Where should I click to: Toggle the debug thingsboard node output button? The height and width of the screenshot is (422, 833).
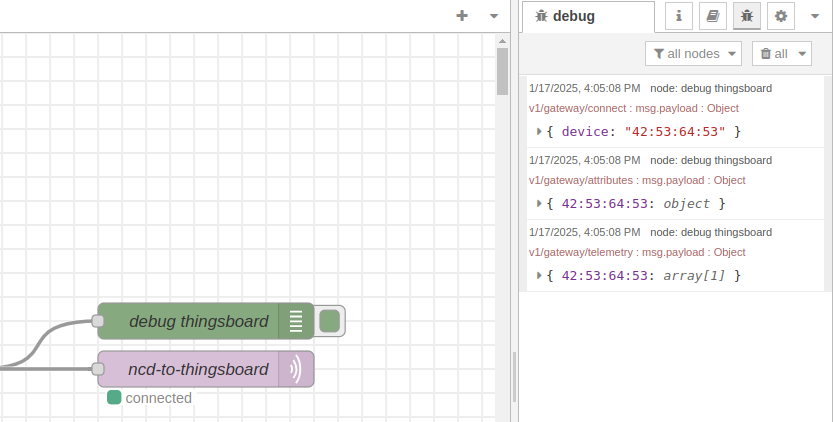pyautogui.click(x=330, y=321)
